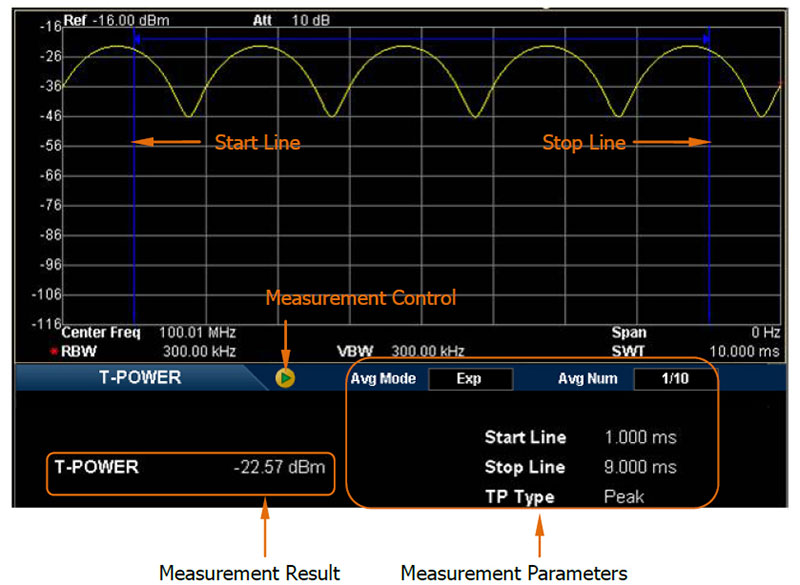Click the Start Line 1.000 ms value
The height and width of the screenshot is (585, 800).
click(640, 438)
